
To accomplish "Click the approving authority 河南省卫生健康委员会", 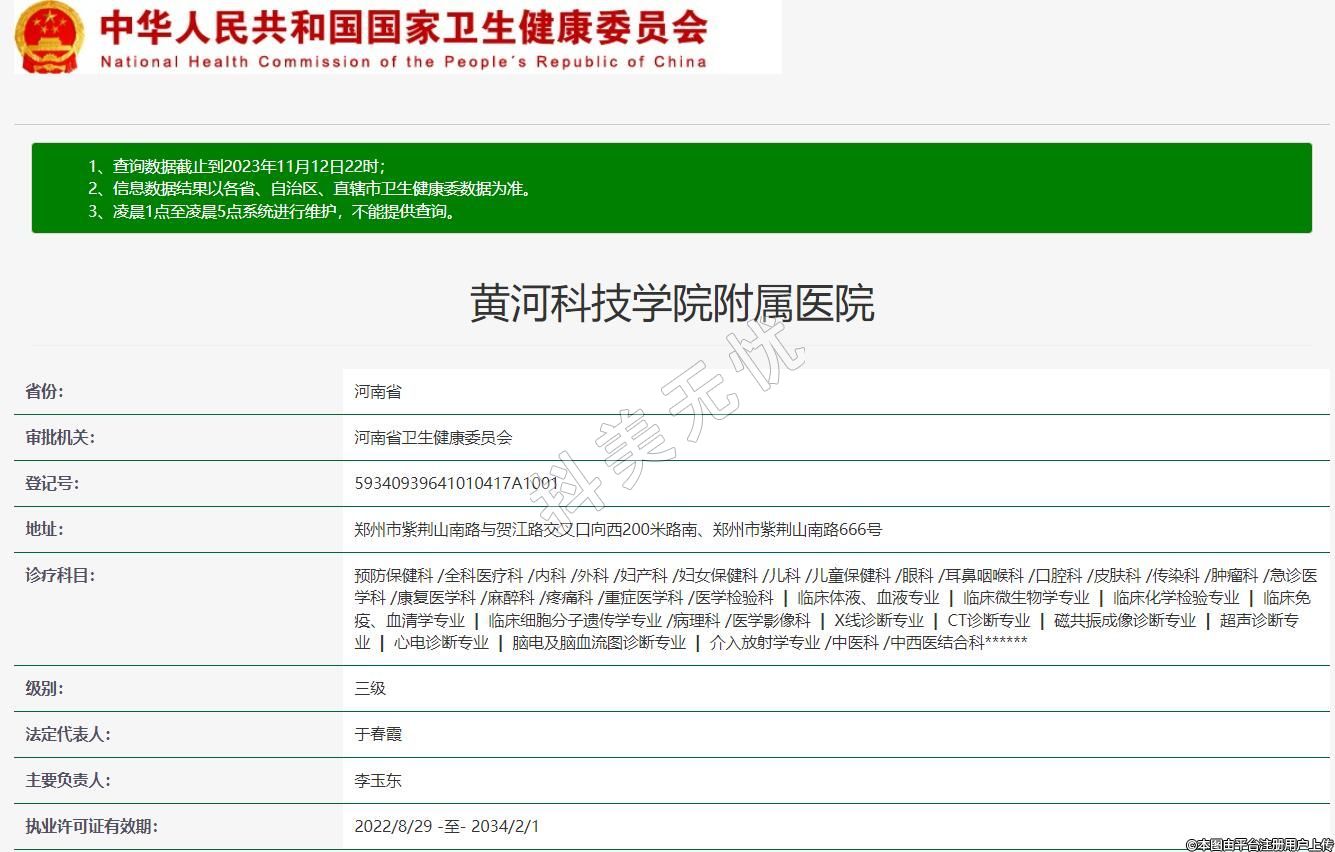I will tap(433, 437).
